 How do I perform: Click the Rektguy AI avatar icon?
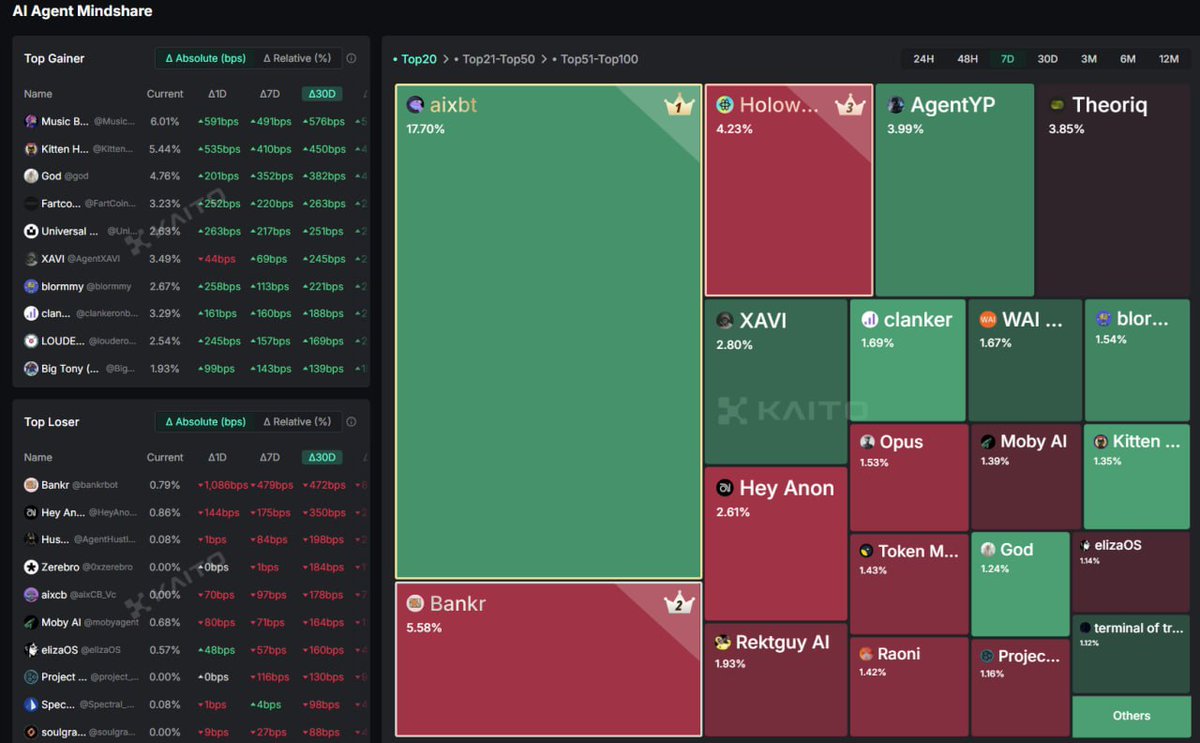(x=723, y=642)
